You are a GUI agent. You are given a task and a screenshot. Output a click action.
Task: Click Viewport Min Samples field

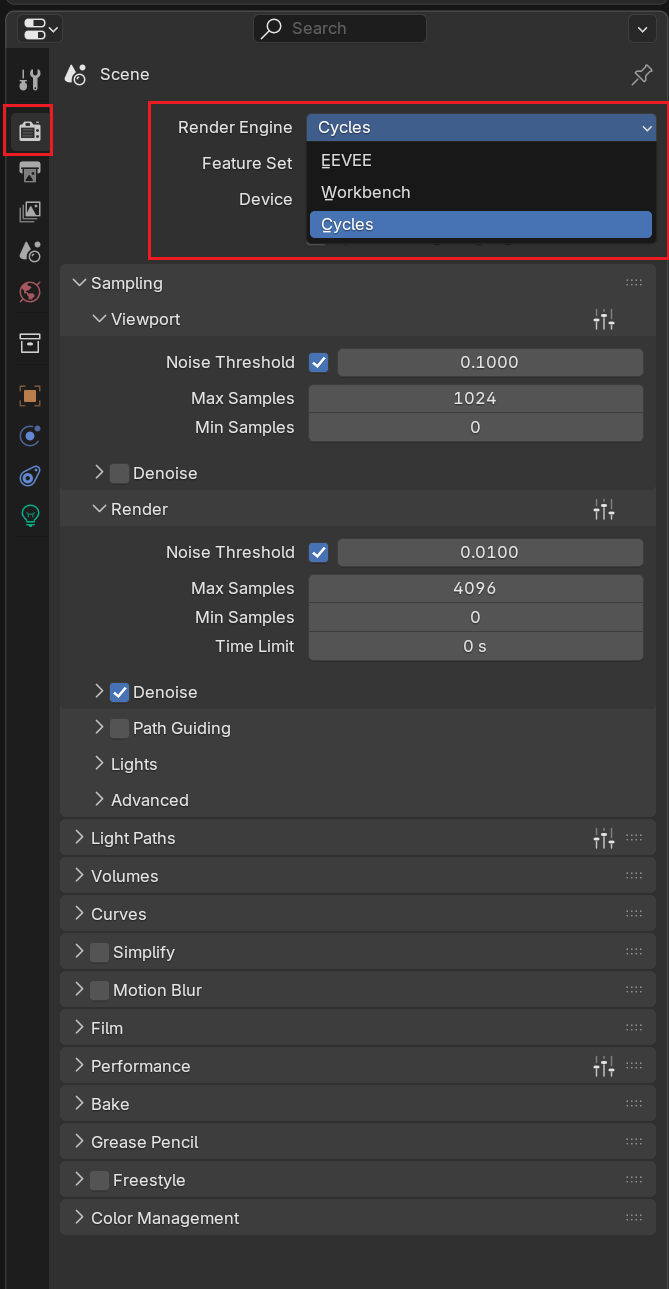click(x=475, y=427)
